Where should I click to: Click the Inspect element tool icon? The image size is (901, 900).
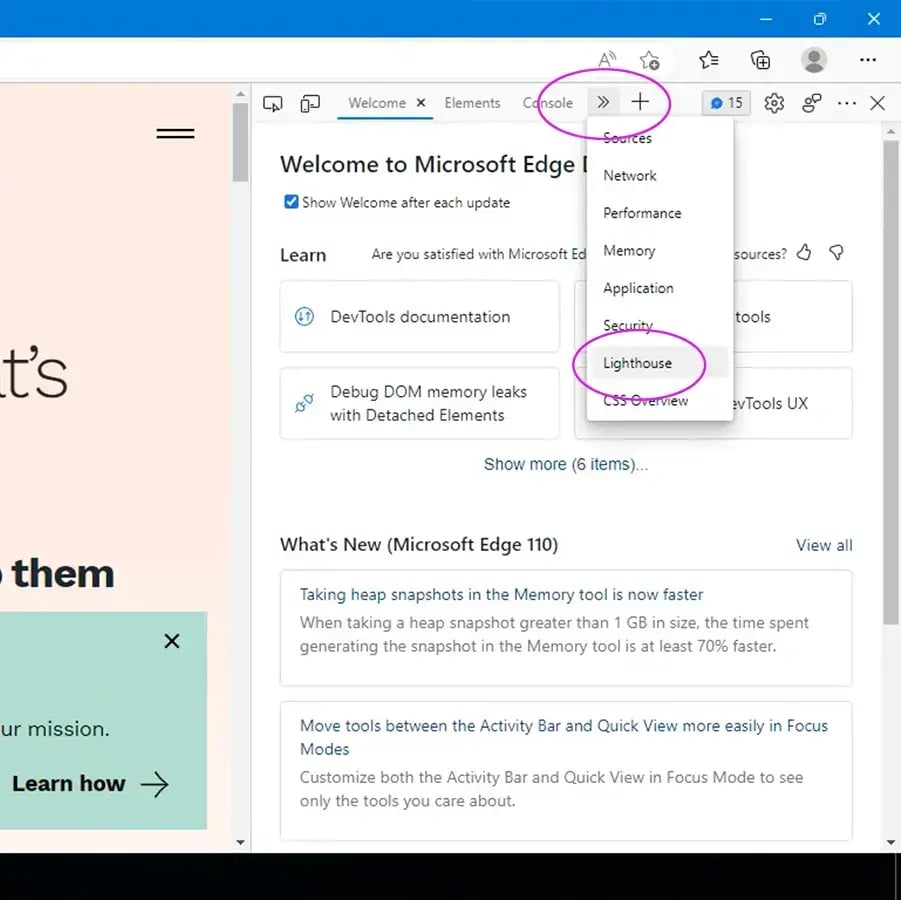click(x=273, y=103)
